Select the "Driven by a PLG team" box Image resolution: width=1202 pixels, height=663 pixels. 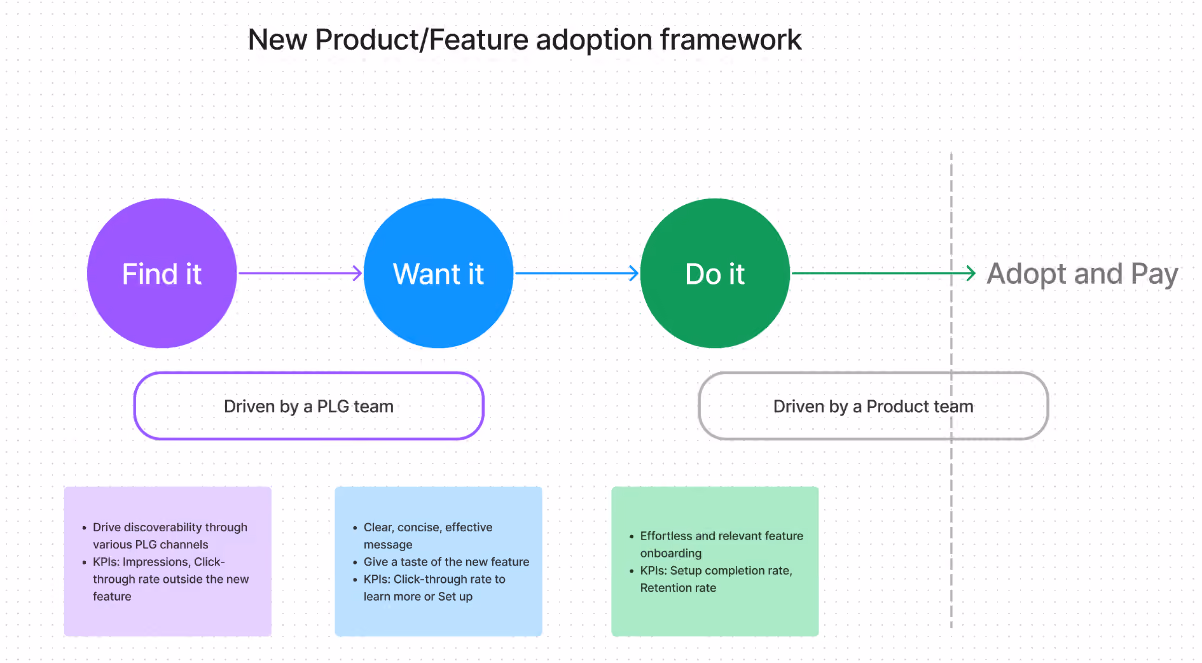tap(309, 406)
